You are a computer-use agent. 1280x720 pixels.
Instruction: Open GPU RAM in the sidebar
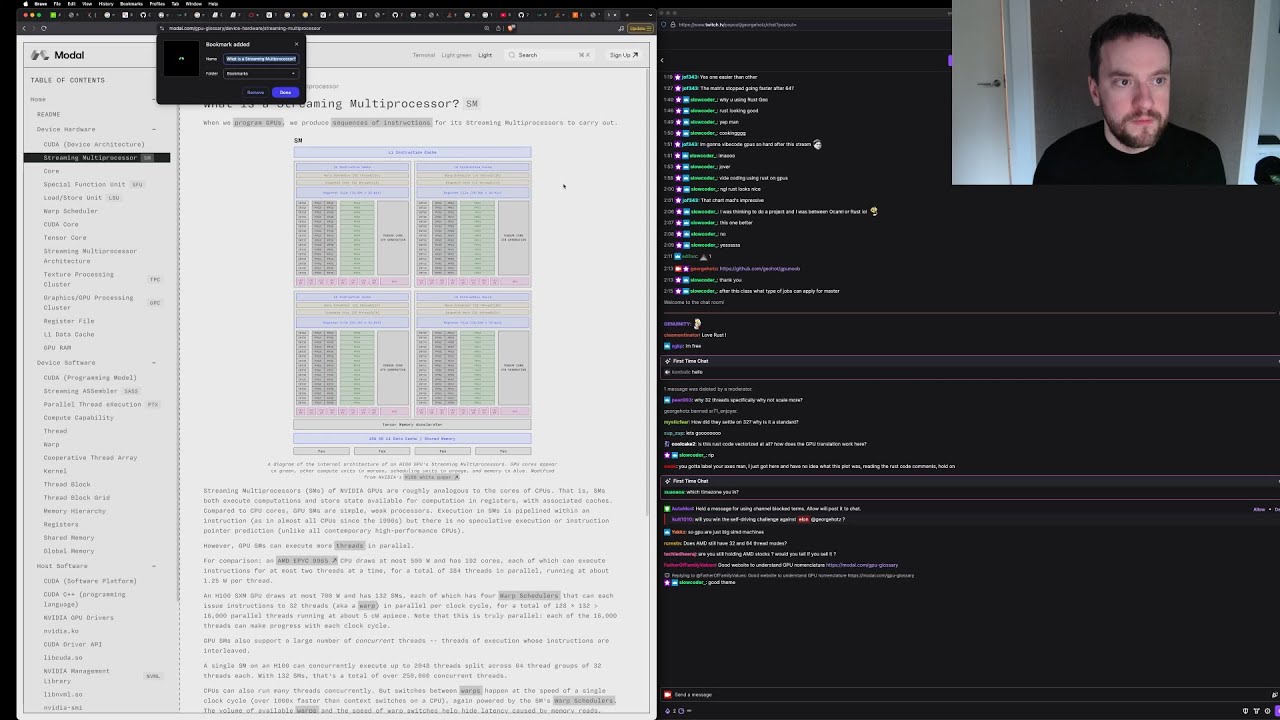57,348
